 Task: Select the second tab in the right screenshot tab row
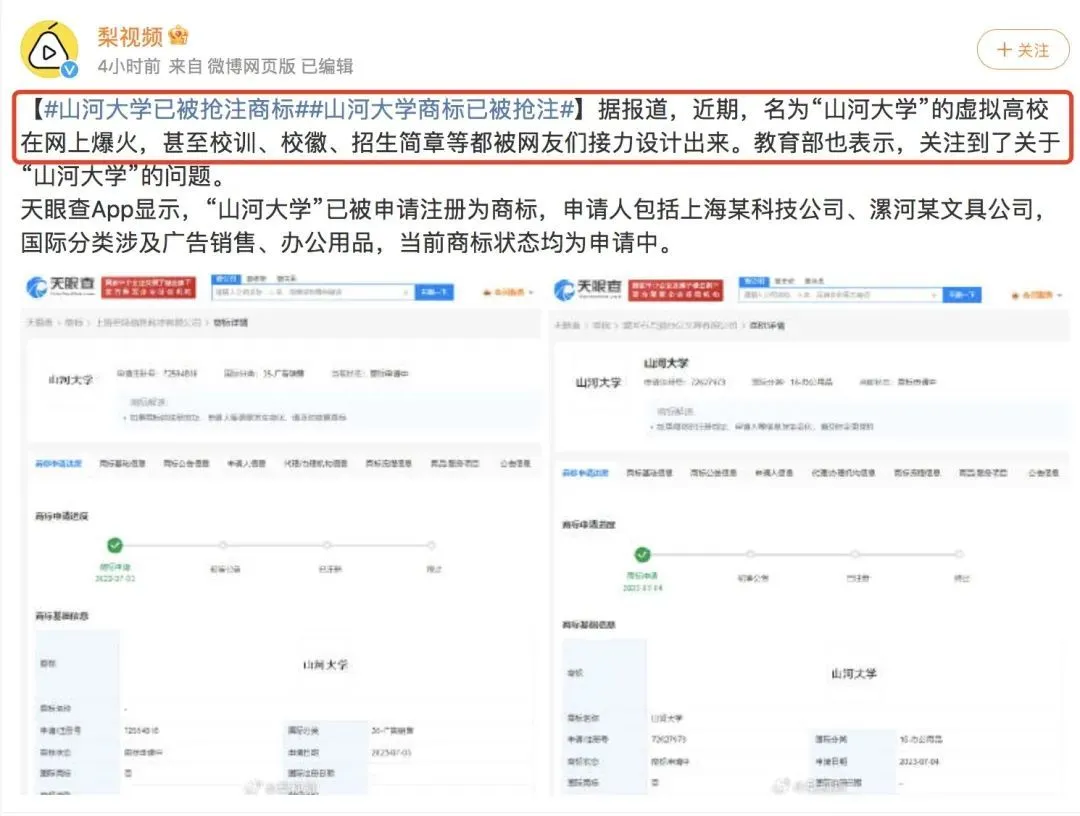click(650, 473)
